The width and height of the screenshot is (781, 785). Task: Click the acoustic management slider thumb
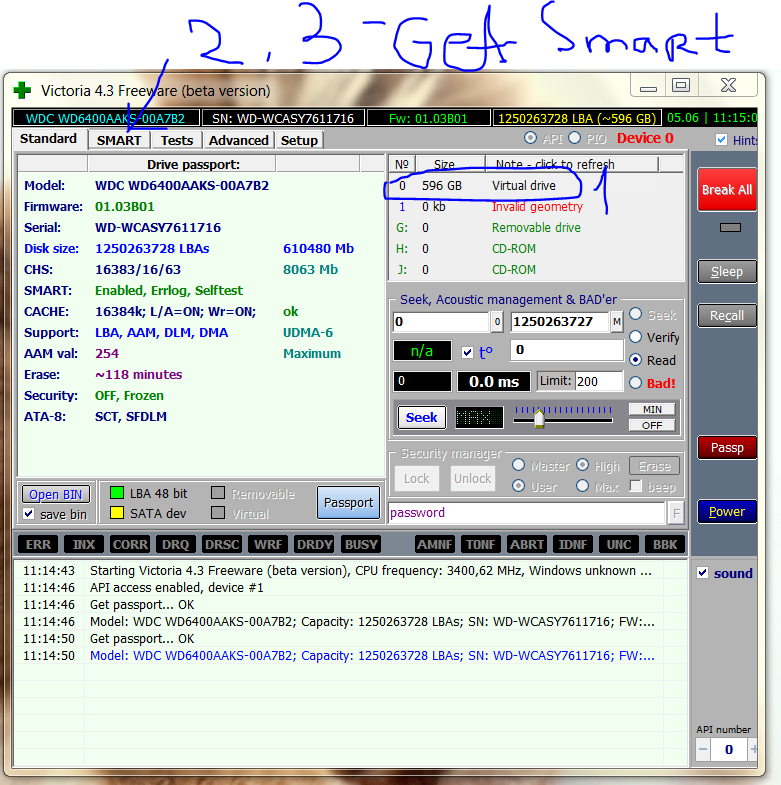(539, 419)
